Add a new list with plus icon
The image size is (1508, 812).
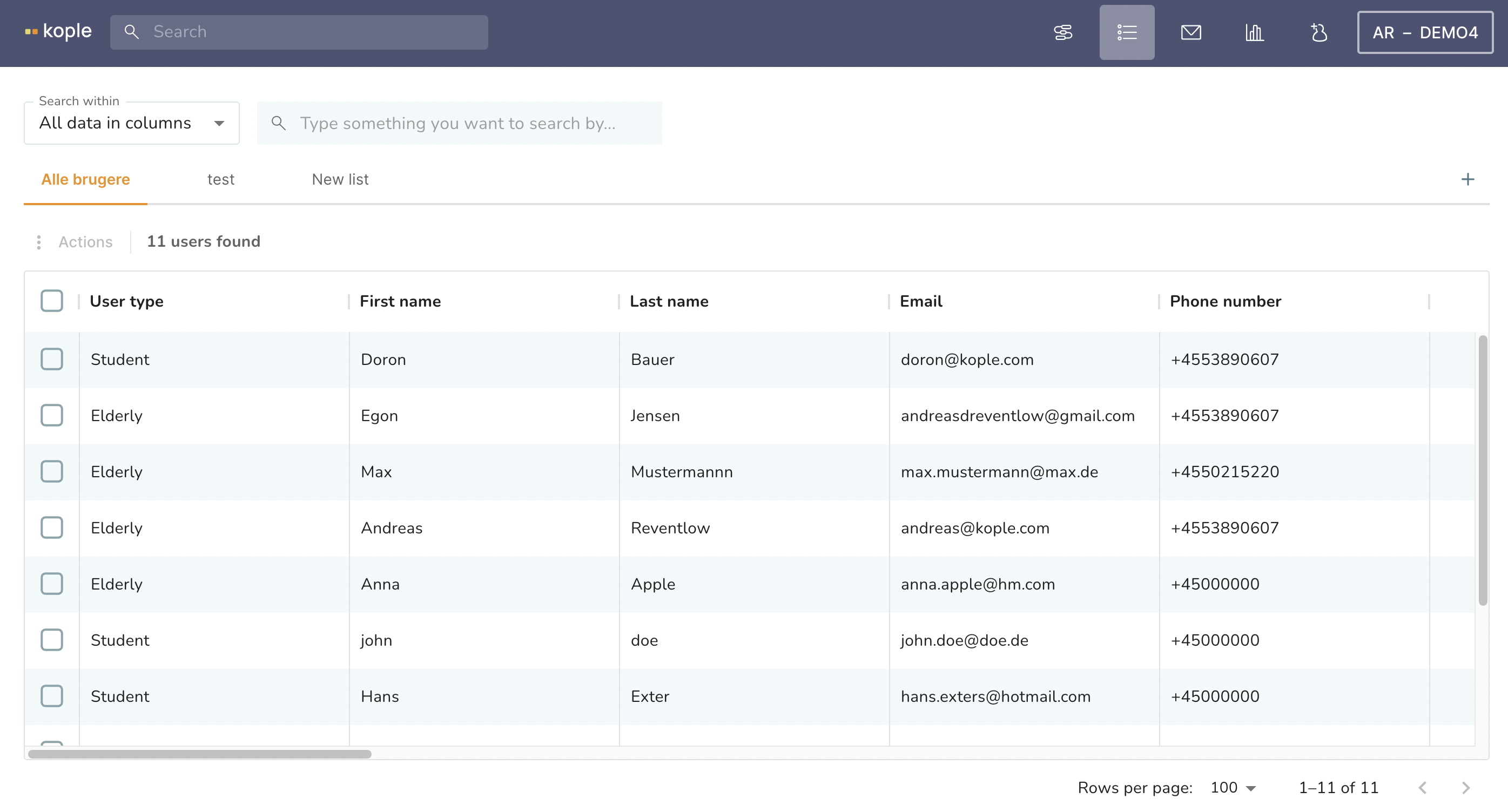pyautogui.click(x=1467, y=179)
